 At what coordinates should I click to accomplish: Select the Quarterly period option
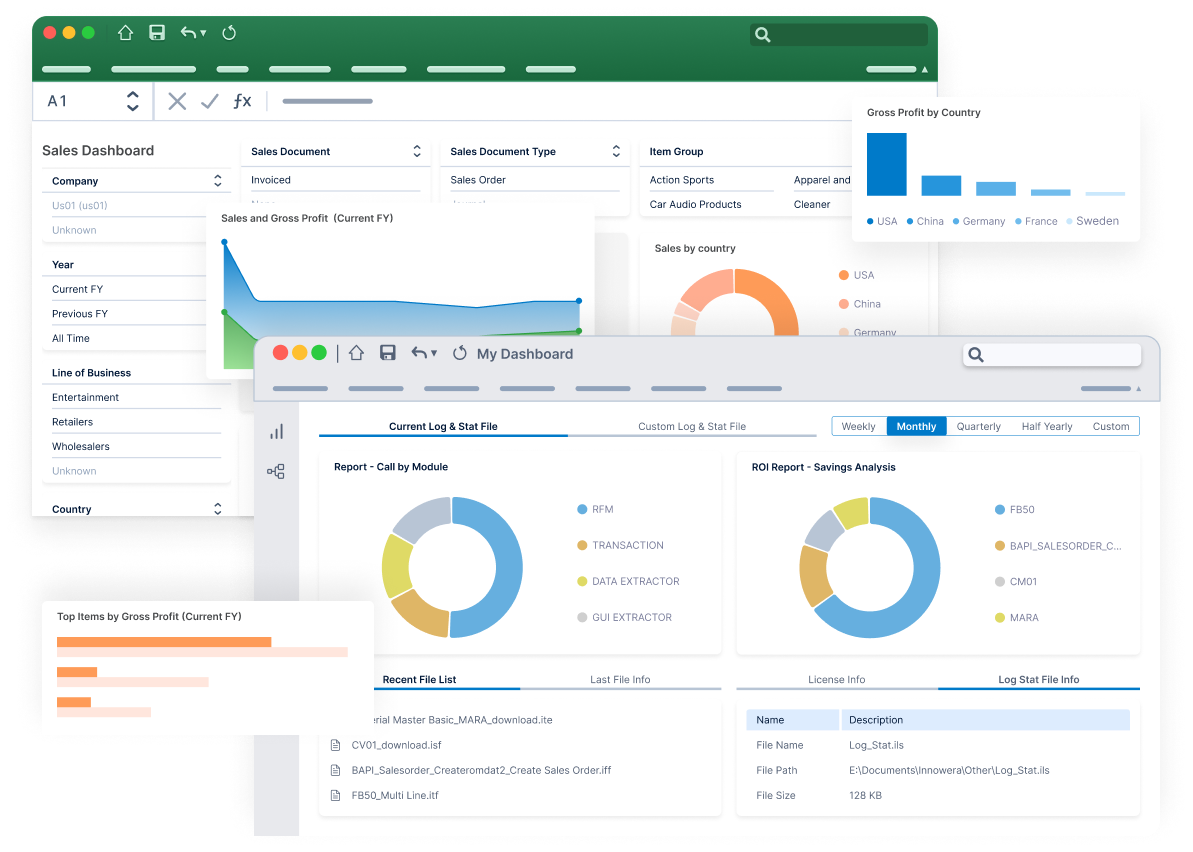click(978, 426)
